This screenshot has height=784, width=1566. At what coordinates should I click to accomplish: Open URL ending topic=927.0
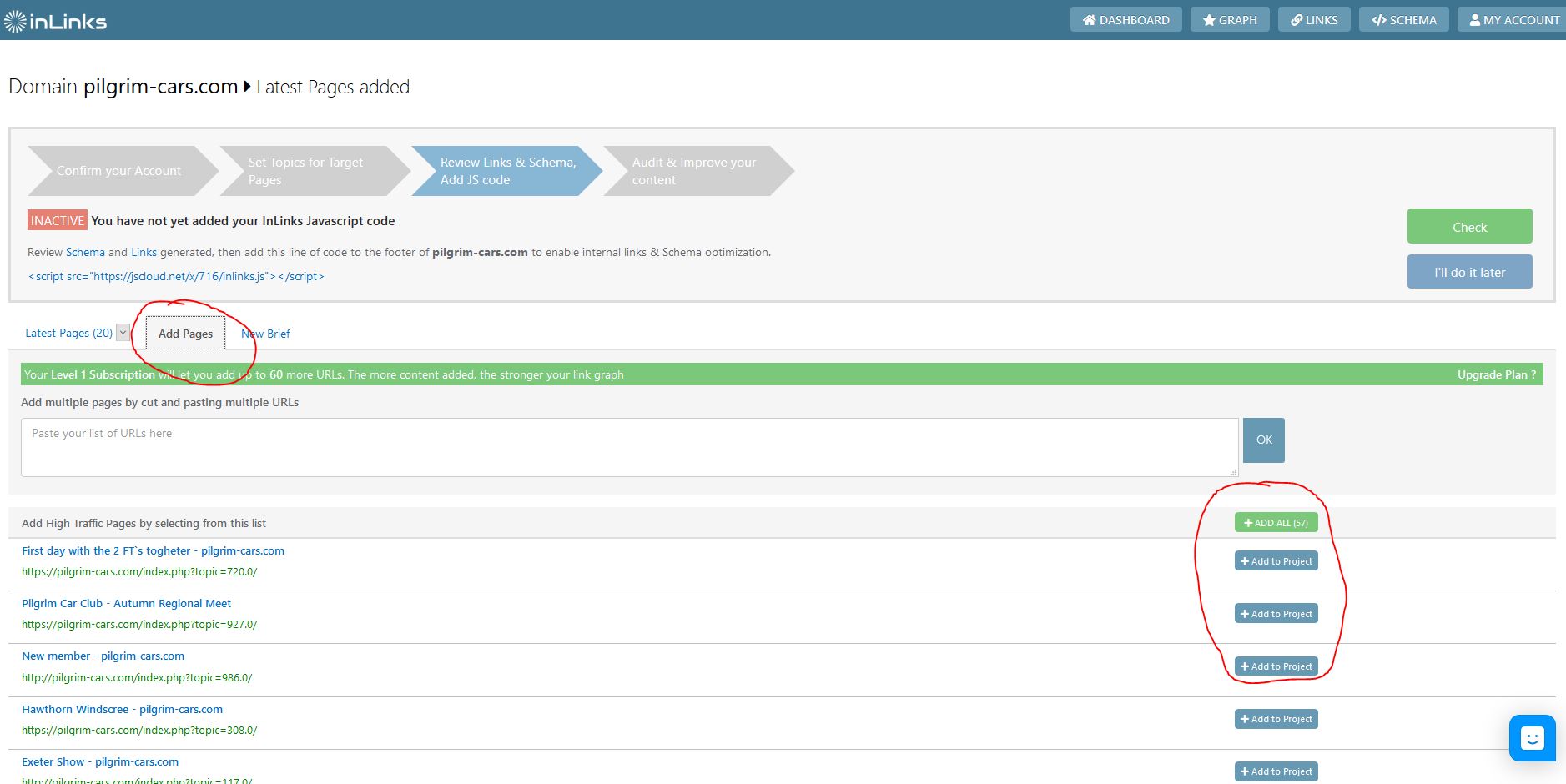pyautogui.click(x=139, y=624)
